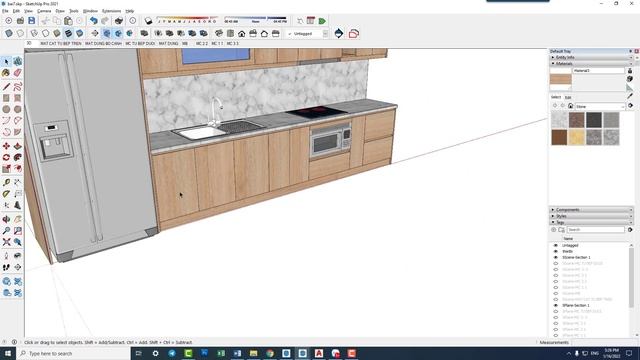
Task: Click the Add Tag plus icon
Action: pos(554,230)
